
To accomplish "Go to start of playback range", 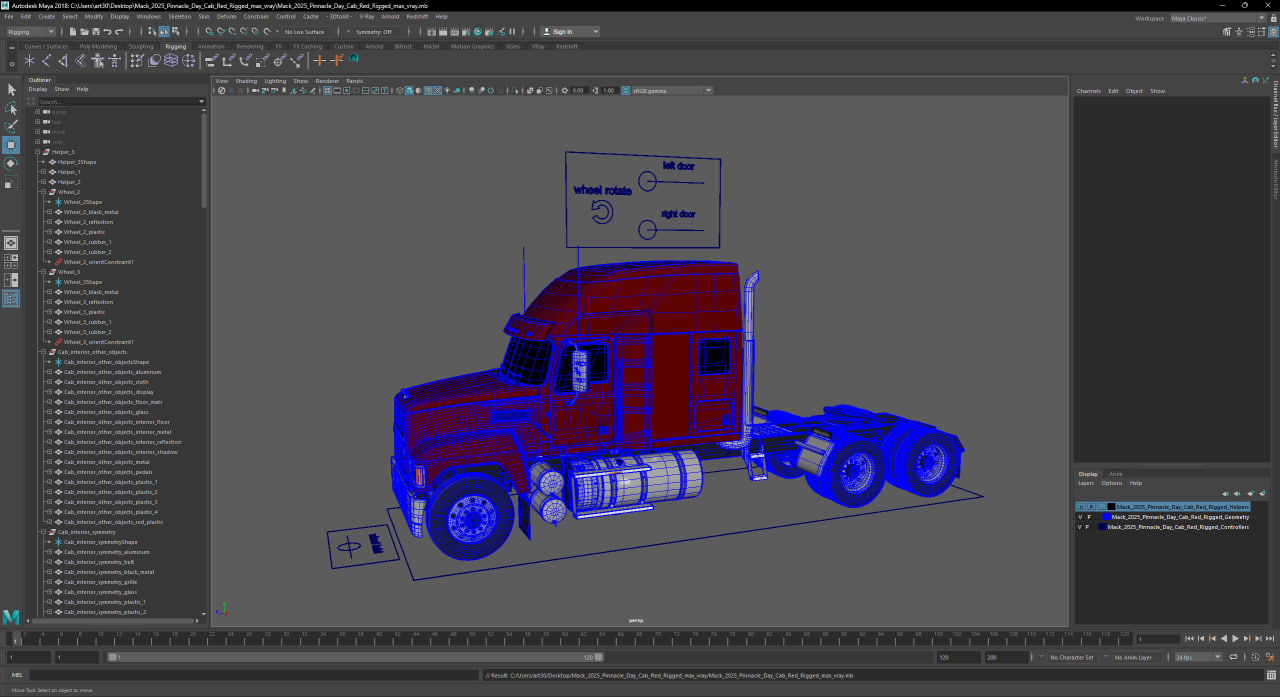I will pyautogui.click(x=1189, y=639).
